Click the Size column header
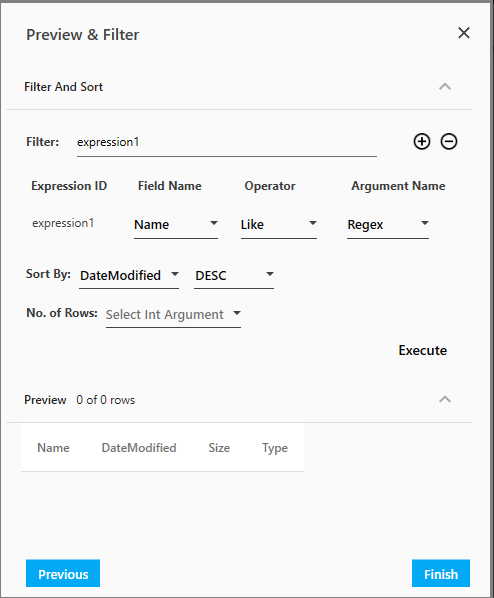The width and height of the screenshot is (494, 598). [219, 448]
